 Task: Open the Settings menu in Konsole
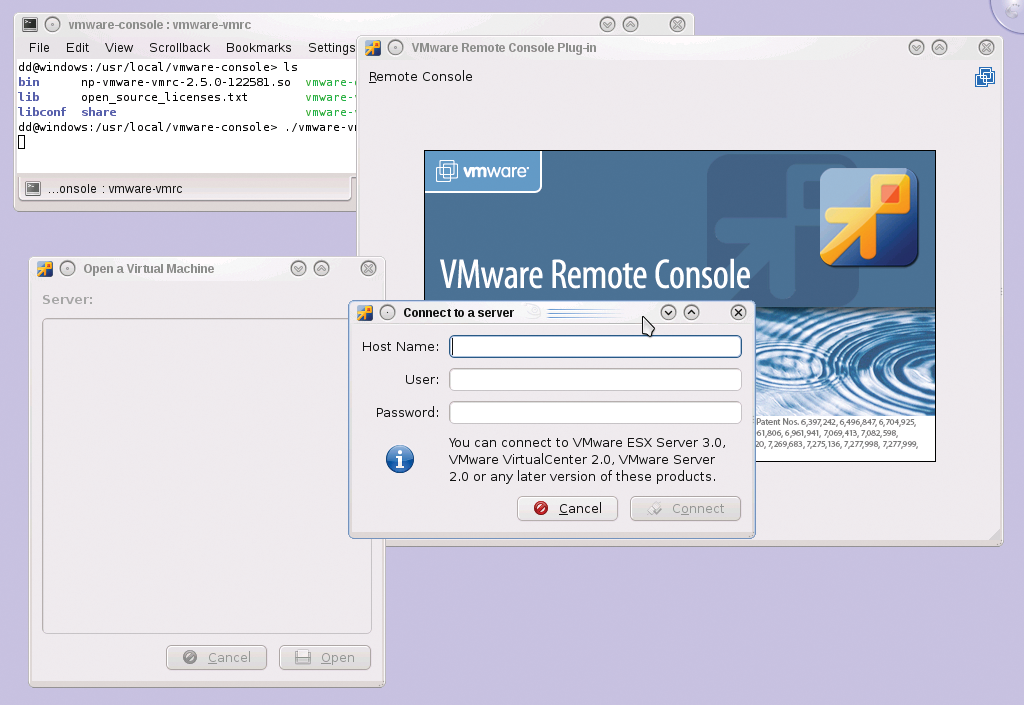coord(331,48)
